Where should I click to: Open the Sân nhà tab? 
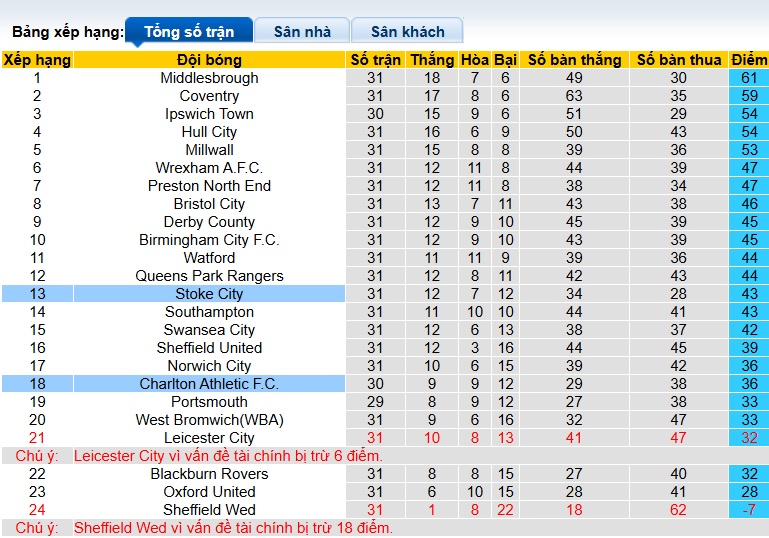coord(302,32)
